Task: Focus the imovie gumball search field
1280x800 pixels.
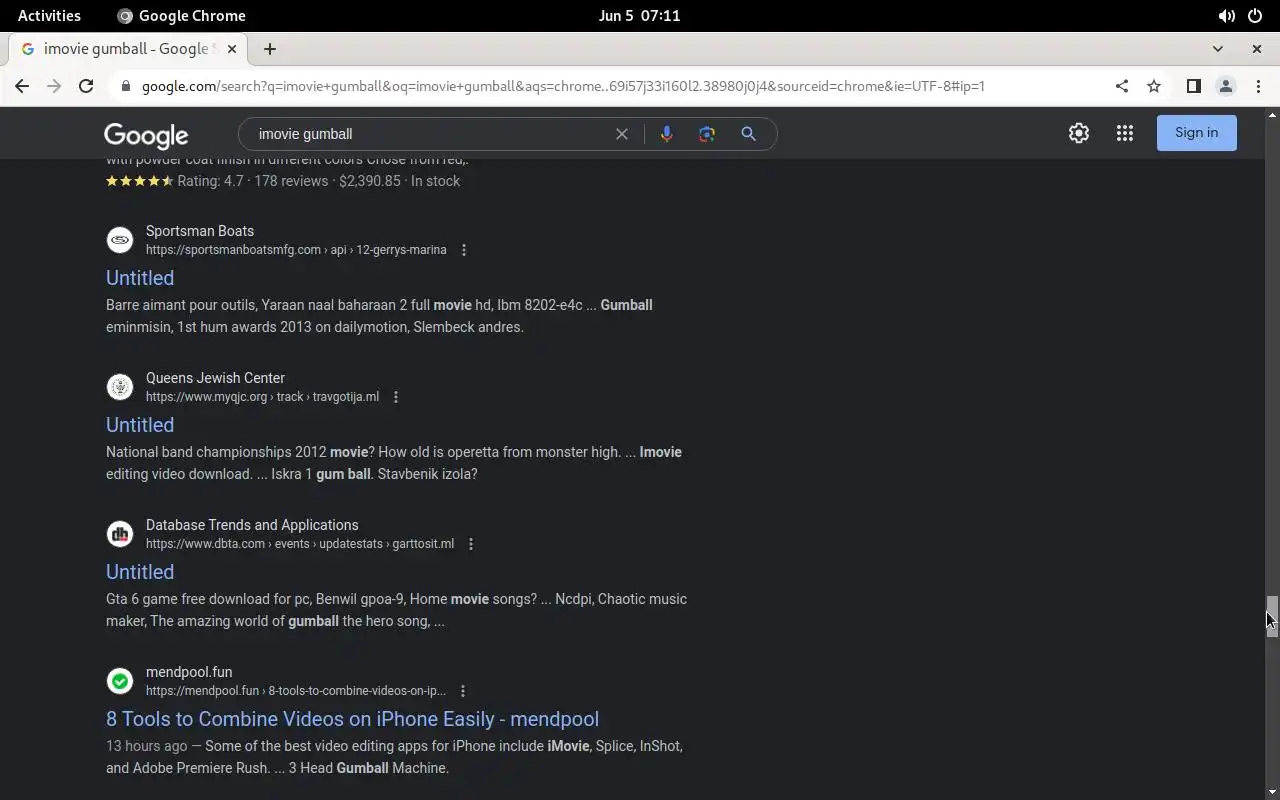Action: (430, 134)
